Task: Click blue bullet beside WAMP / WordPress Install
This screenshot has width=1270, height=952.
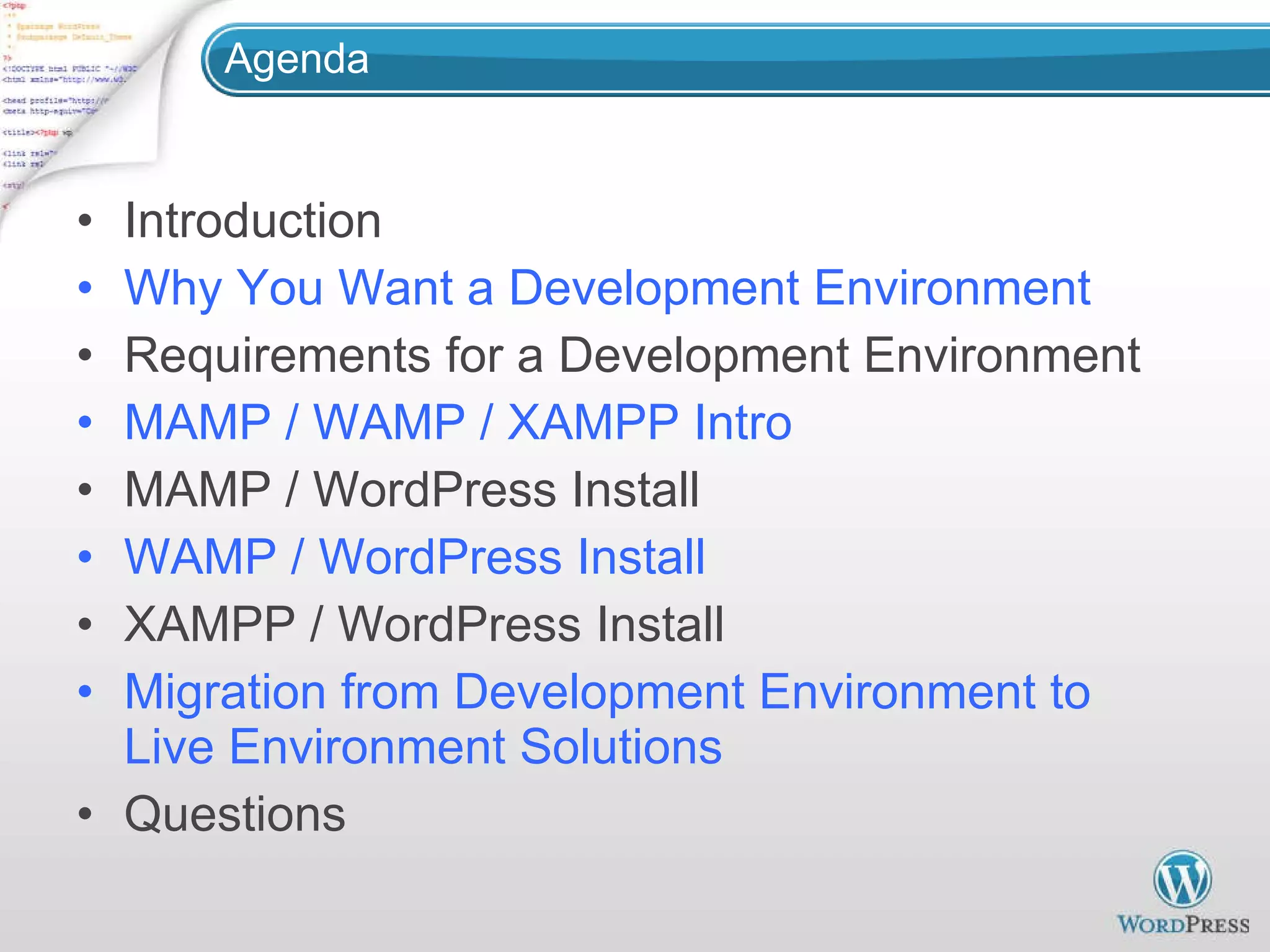Action: 86,557
